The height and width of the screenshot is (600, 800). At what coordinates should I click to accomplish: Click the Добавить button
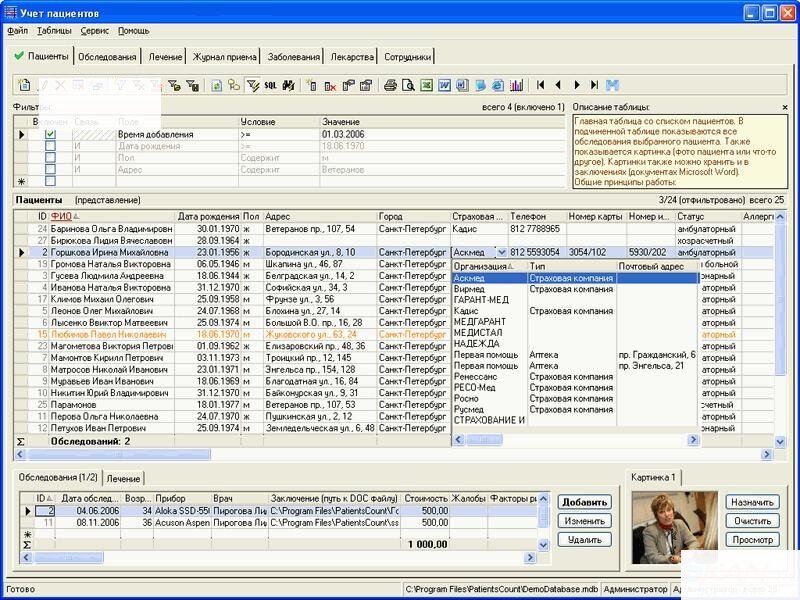click(x=585, y=502)
